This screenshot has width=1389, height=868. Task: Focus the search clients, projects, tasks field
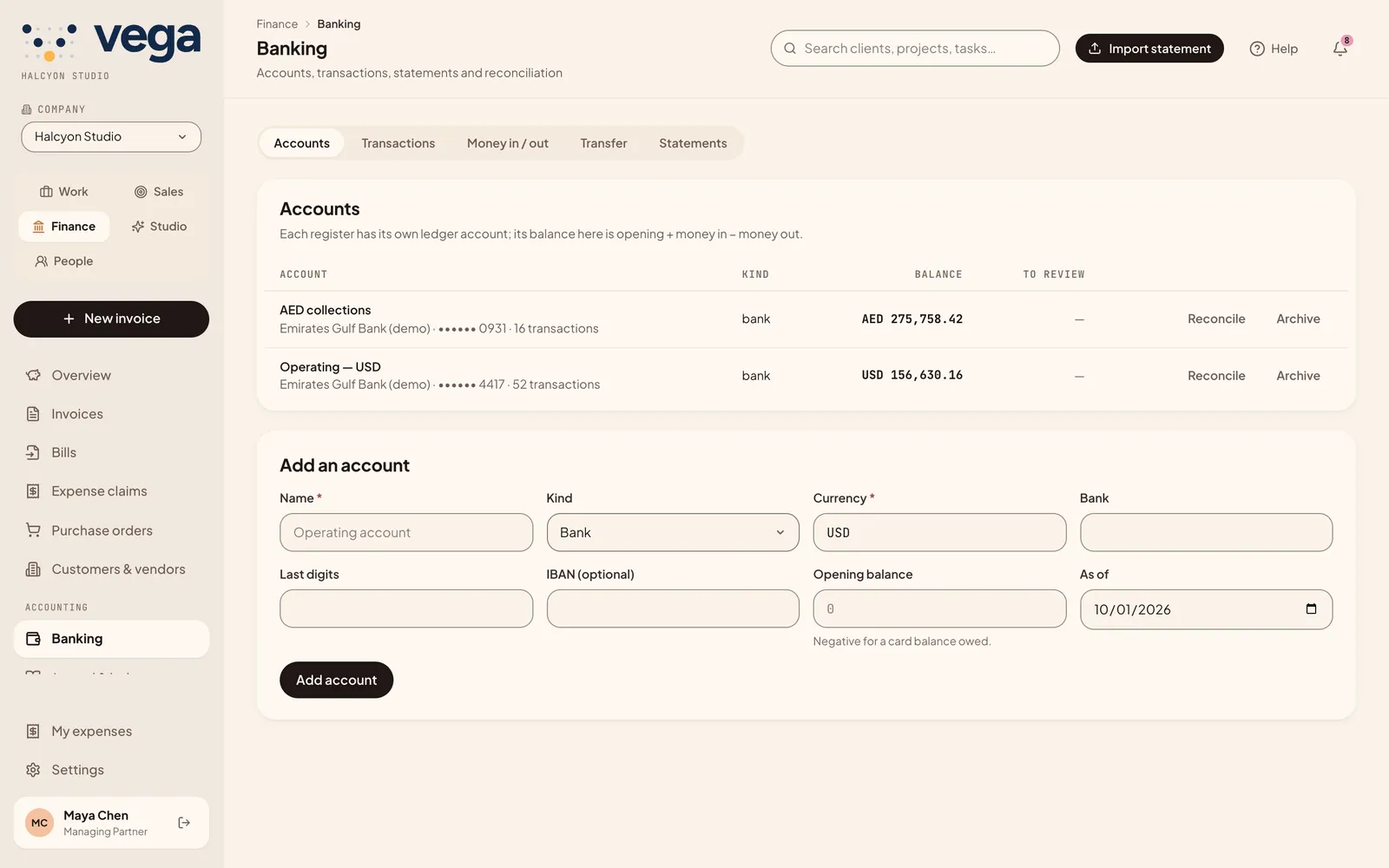pyautogui.click(x=915, y=49)
